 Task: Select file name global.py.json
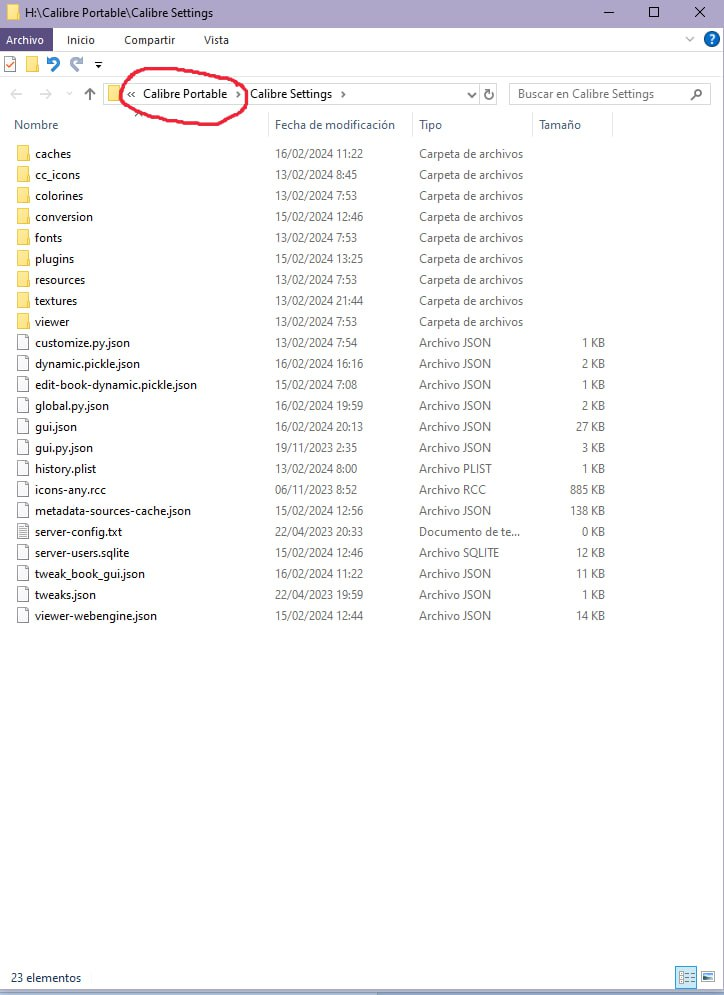click(x=72, y=405)
